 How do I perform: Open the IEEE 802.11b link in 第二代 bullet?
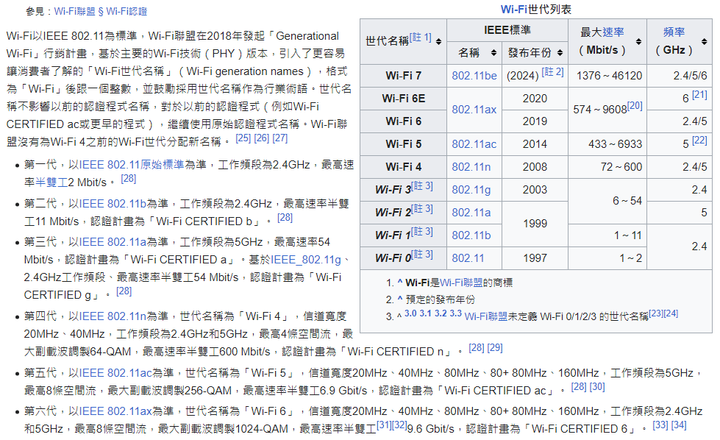tap(112, 203)
